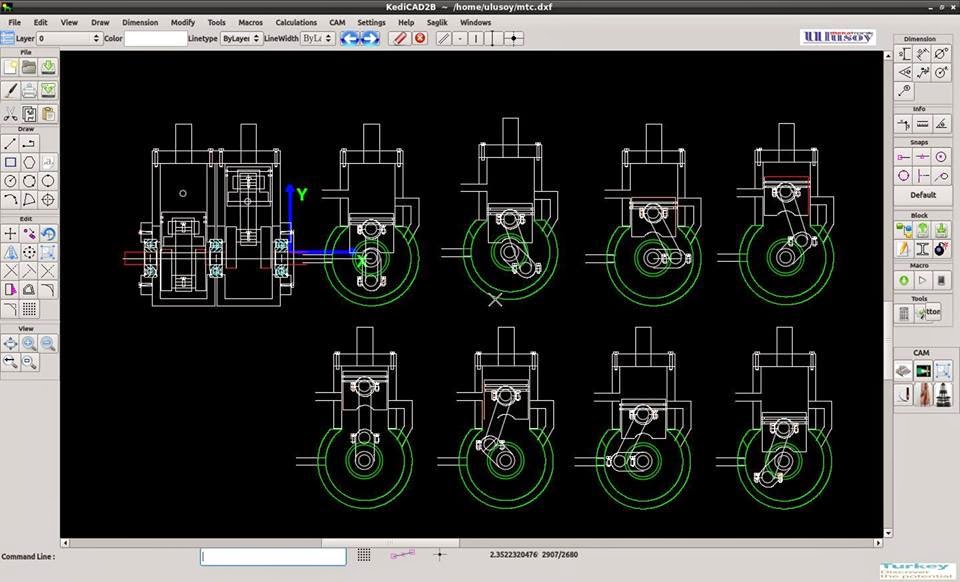Toggle midpoint snap
This screenshot has height=582, width=960.
click(x=923, y=157)
